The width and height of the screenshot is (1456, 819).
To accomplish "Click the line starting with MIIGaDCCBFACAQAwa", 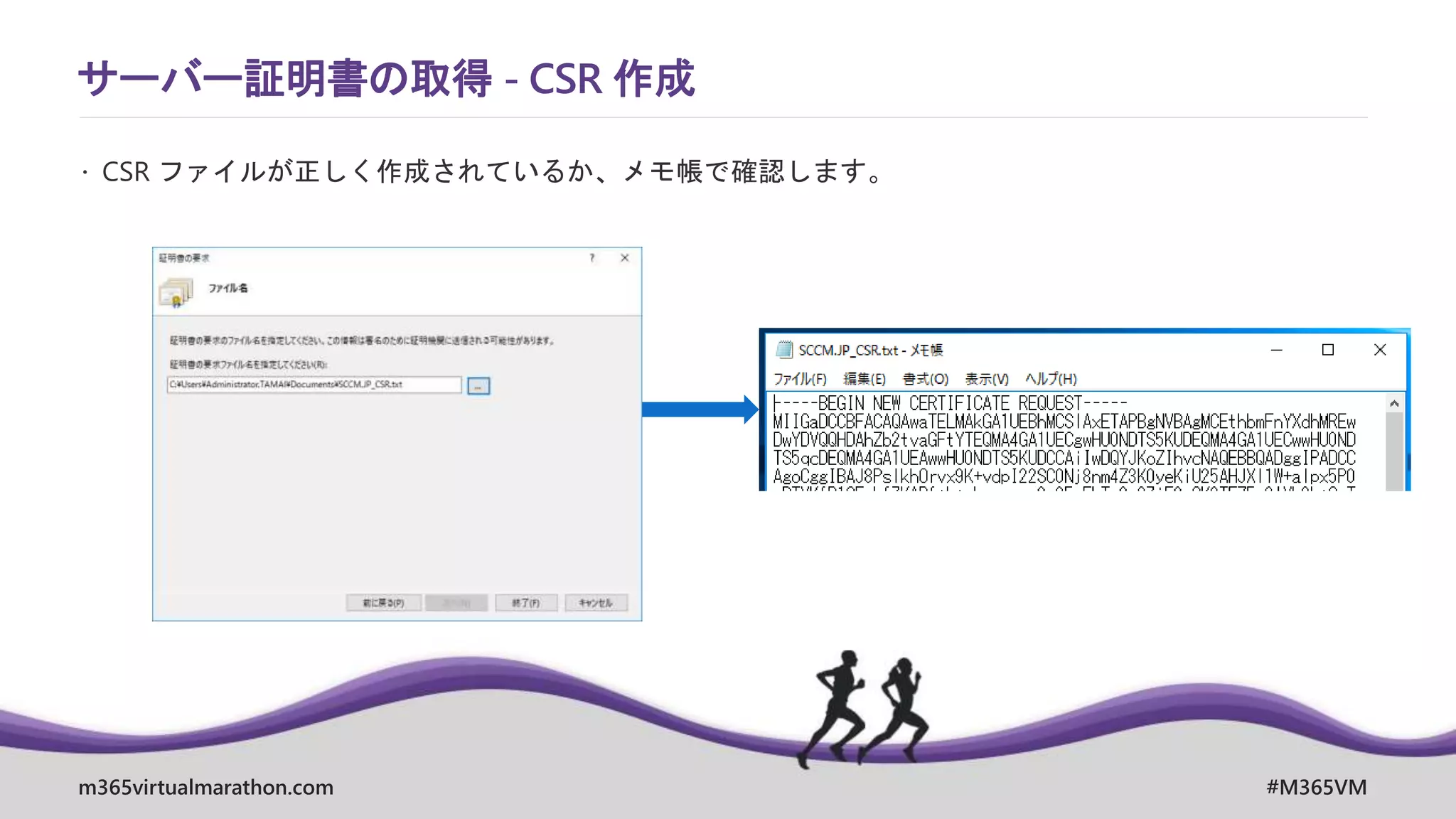I will 1064,422.
